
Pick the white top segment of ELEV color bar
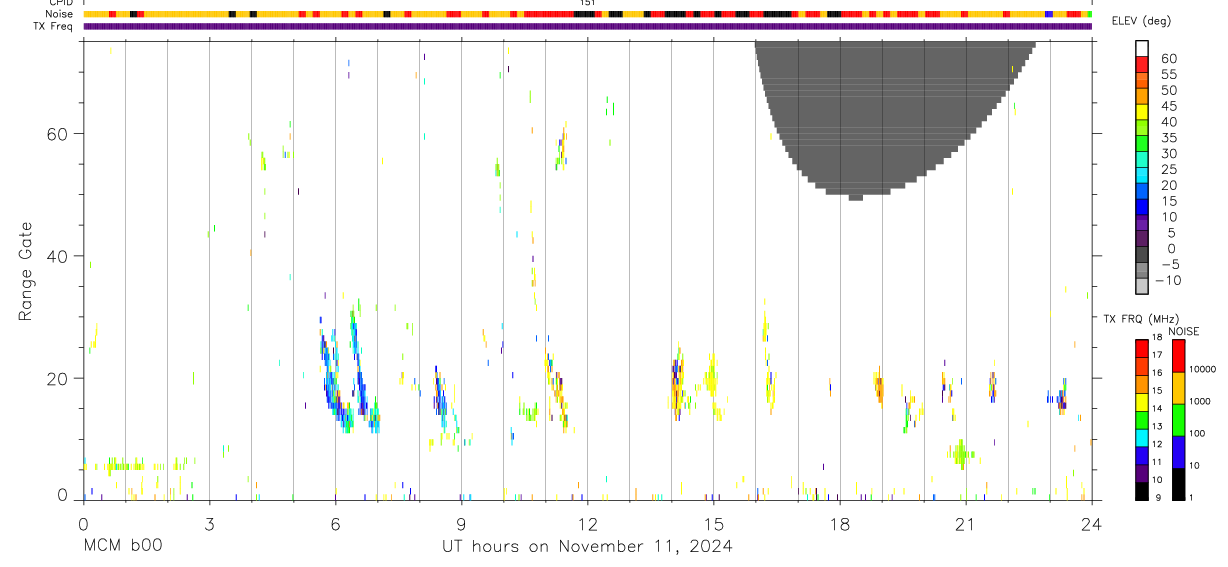point(1142,48)
